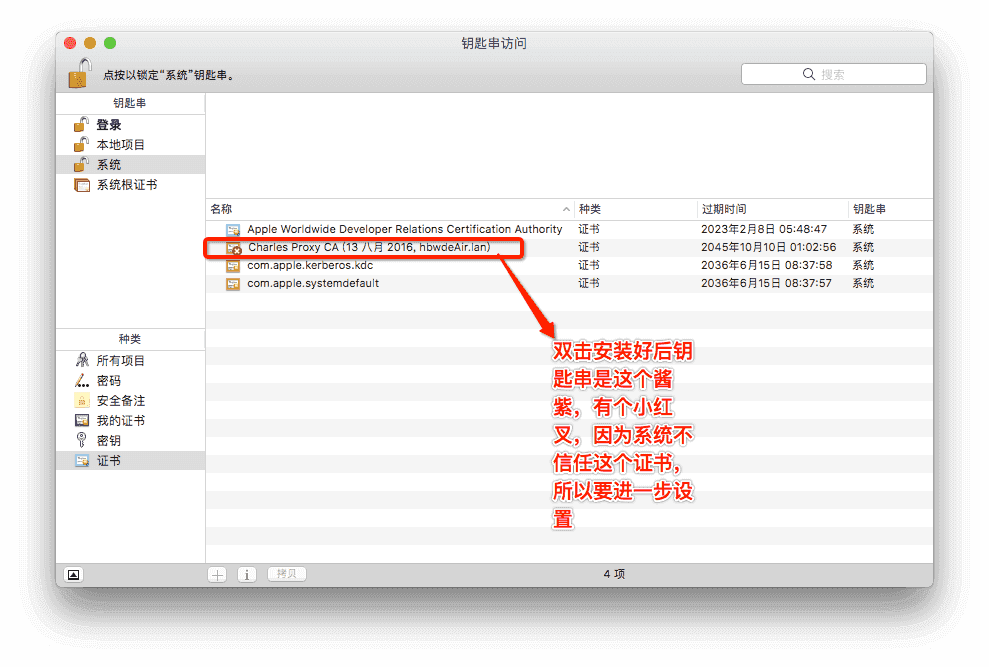Click the 种类 column header
Image resolution: width=989 pixels, height=667 pixels.
click(588, 208)
